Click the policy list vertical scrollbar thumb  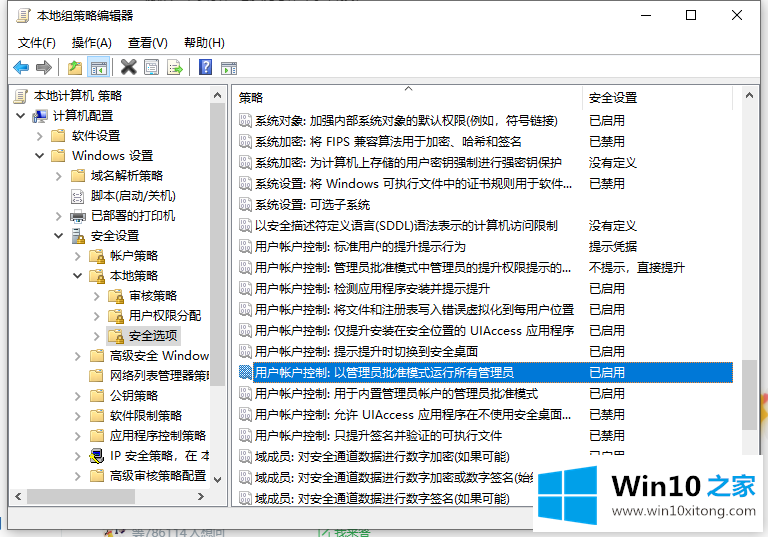click(x=749, y=395)
